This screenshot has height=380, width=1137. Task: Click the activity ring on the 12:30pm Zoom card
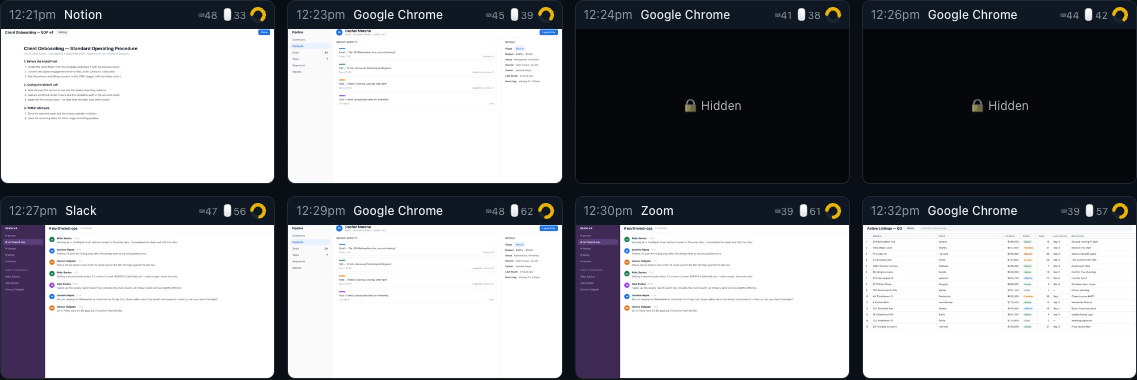pyautogui.click(x=832, y=211)
